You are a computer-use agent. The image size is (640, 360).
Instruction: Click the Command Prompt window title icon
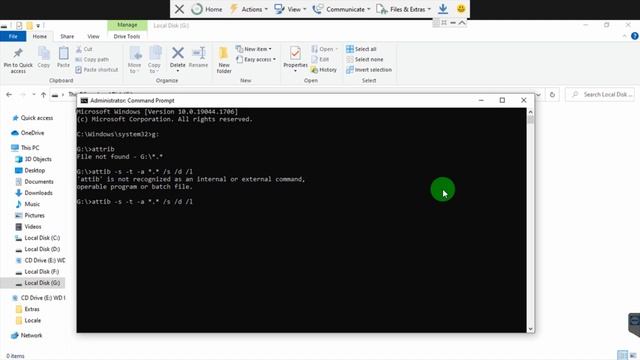(x=84, y=100)
